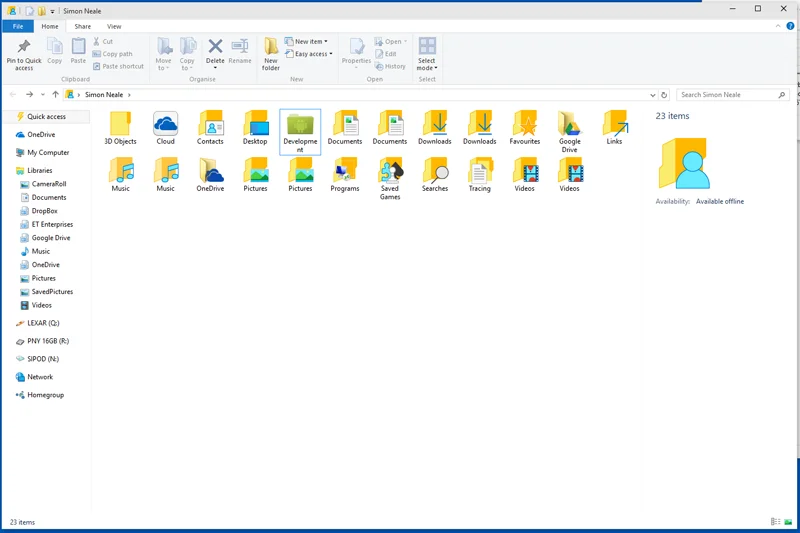Select Libraries in navigation pane
Viewport: 800px width, 533px height.
(40, 170)
